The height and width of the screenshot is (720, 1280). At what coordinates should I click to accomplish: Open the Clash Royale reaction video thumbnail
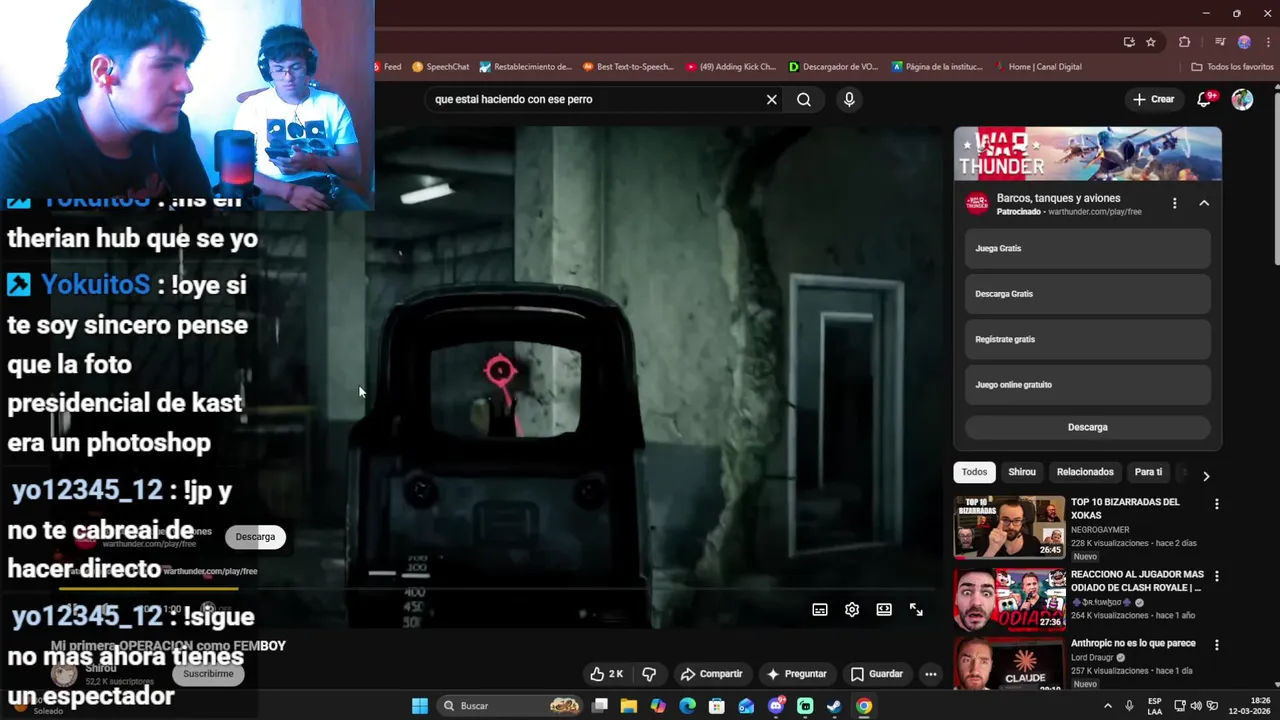point(1009,600)
